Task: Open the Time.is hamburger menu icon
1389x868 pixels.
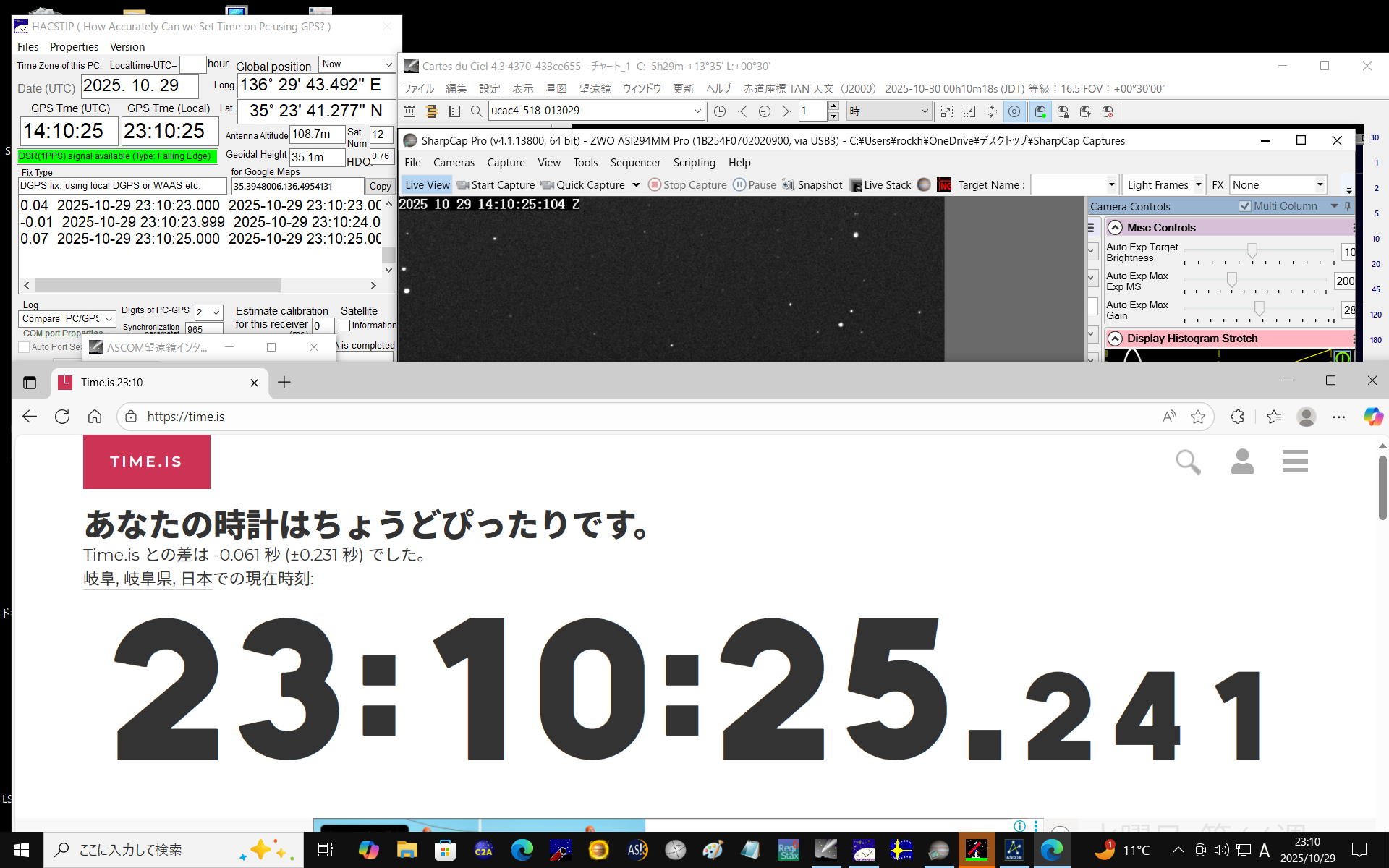Action: coord(1295,461)
